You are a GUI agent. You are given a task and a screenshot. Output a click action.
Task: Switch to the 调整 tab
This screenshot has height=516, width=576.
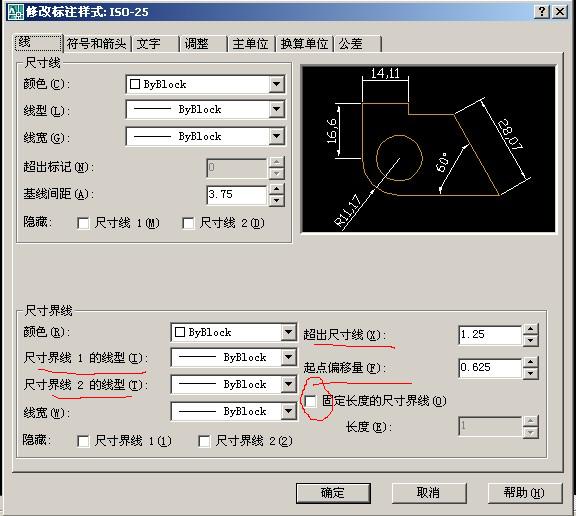coord(203,44)
